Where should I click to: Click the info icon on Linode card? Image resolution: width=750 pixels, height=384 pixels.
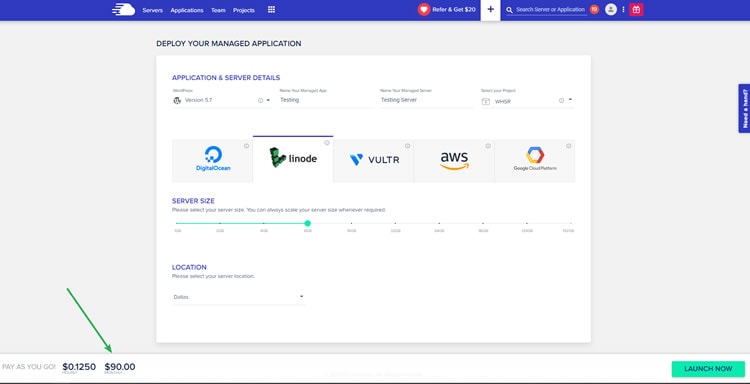tap(327, 143)
